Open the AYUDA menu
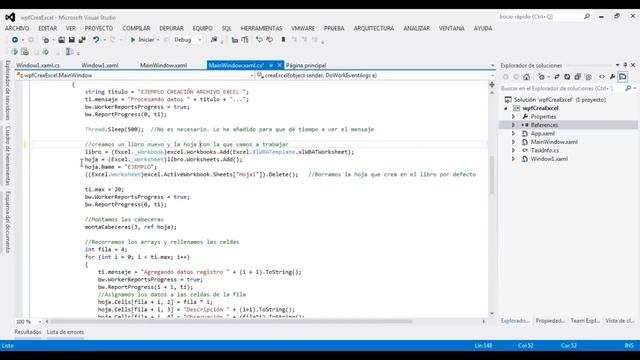The width and height of the screenshot is (640, 360). [483, 28]
